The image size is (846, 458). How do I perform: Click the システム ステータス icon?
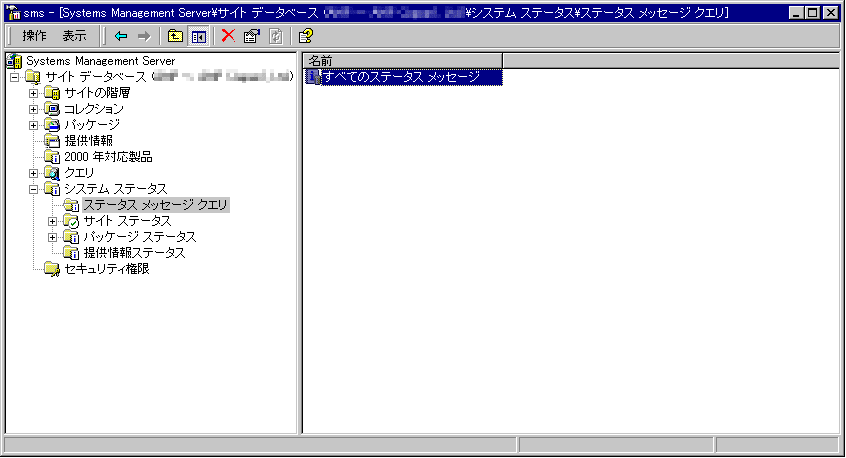click(x=52, y=189)
